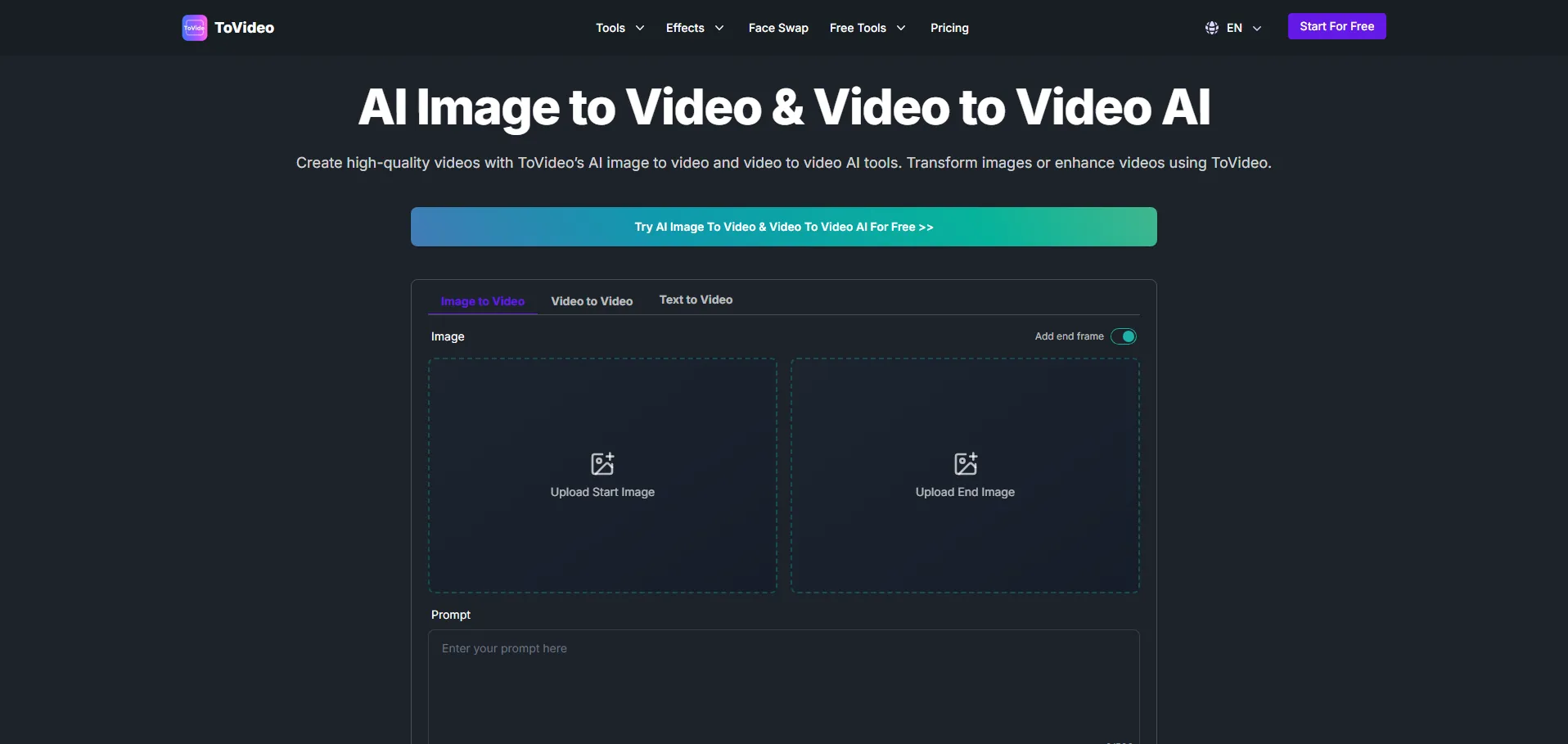Click the Upload End Image icon
Image resolution: width=1568 pixels, height=744 pixels.
966,464
